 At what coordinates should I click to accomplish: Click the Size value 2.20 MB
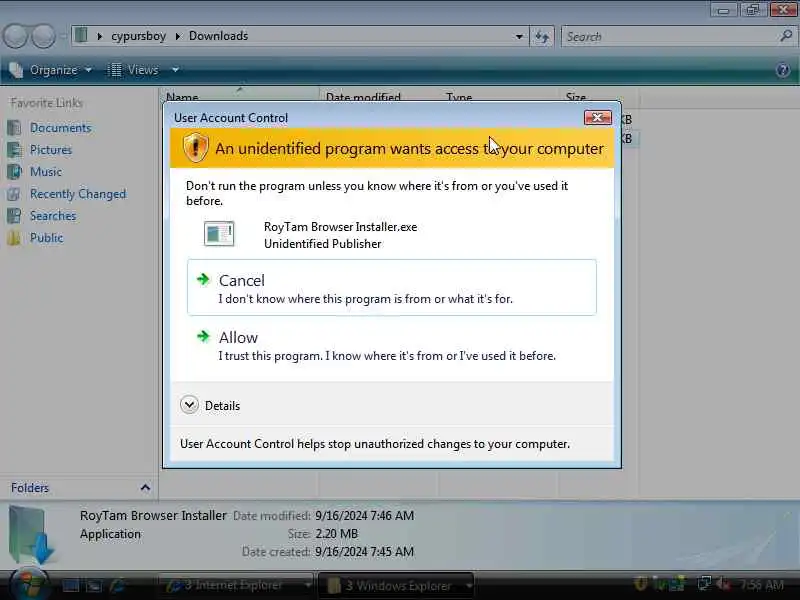coord(337,534)
